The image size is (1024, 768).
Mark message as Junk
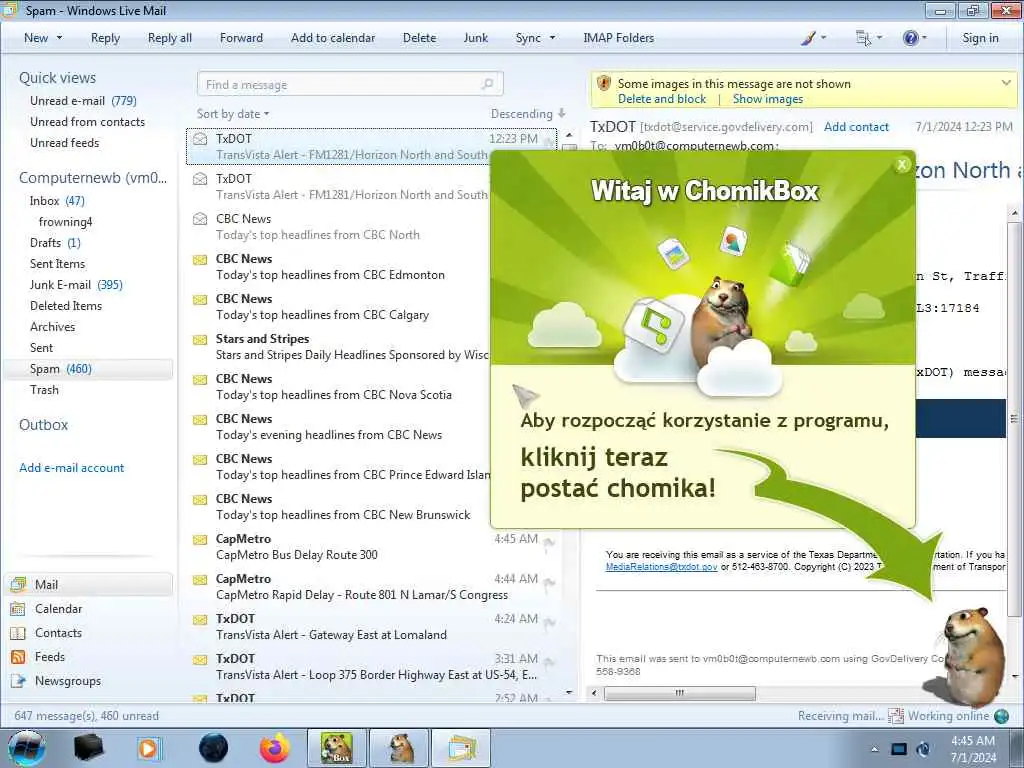475,38
